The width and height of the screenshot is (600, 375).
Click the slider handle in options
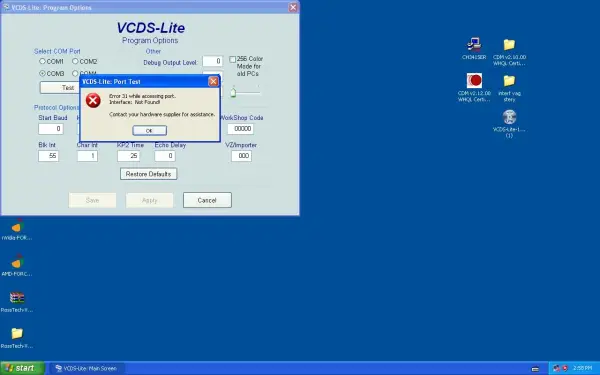pyautogui.click(x=233, y=93)
